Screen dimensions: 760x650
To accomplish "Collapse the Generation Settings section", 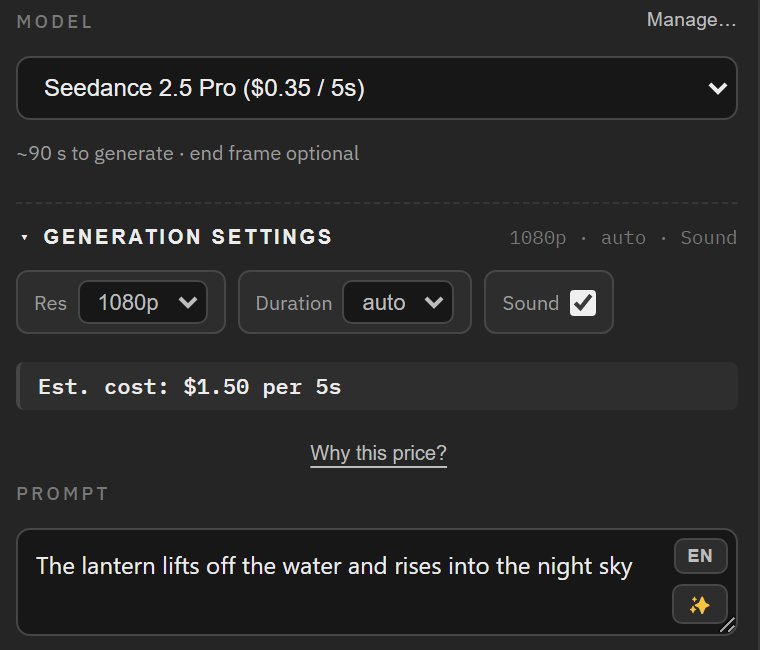I will coord(24,238).
